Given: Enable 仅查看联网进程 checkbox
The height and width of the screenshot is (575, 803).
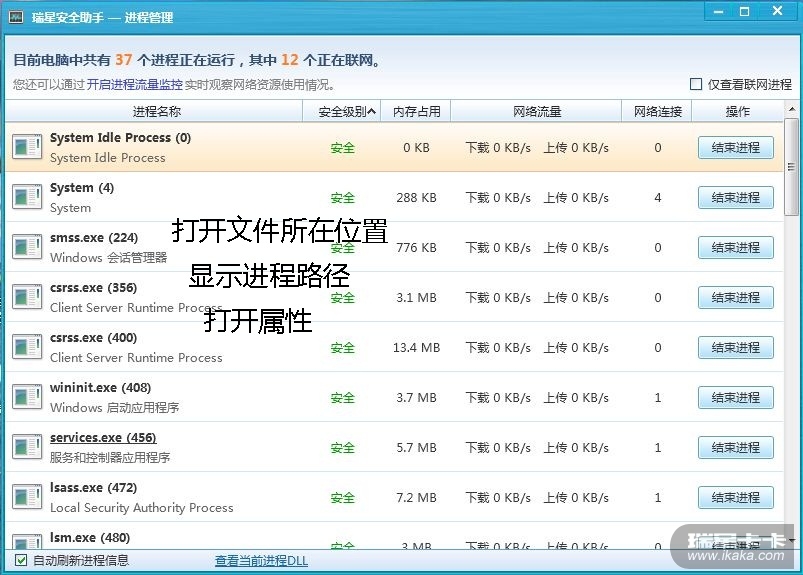Looking at the screenshot, I should coord(695,84).
